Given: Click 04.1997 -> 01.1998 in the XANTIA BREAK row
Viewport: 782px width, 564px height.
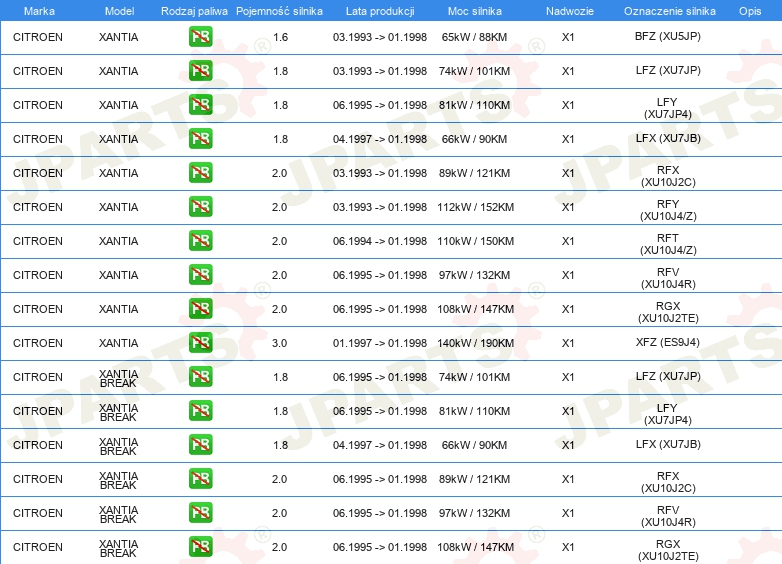Looking at the screenshot, I should point(380,445).
